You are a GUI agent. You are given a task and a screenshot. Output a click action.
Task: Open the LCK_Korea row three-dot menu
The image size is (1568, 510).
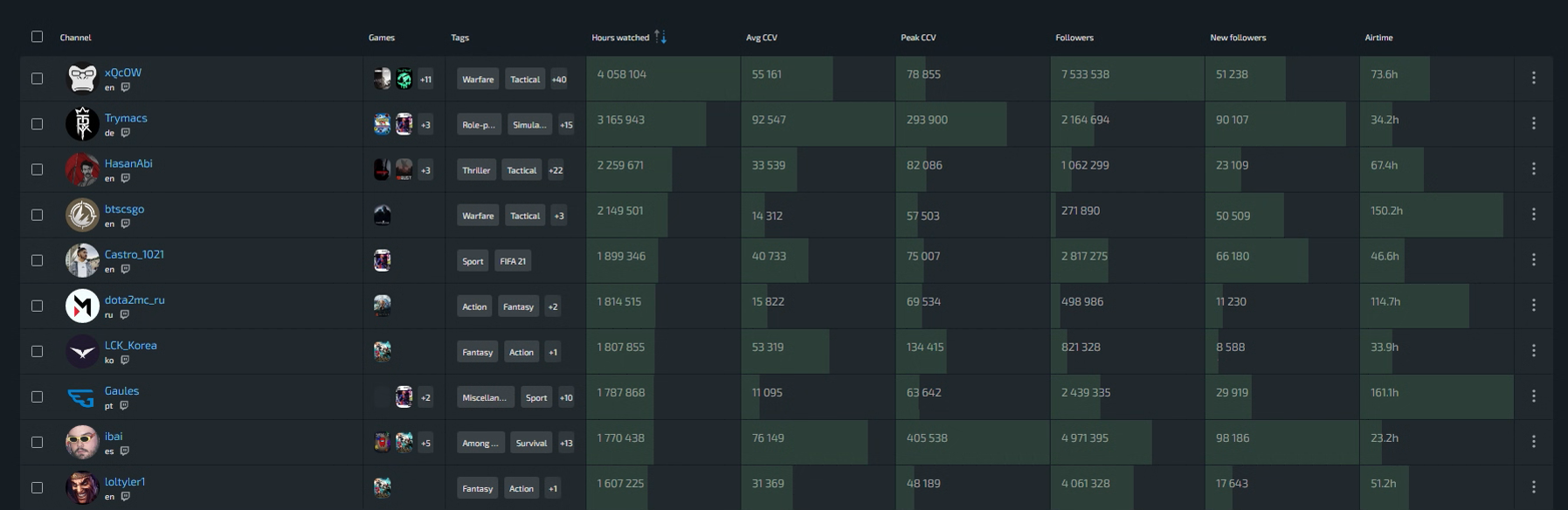[x=1533, y=350]
